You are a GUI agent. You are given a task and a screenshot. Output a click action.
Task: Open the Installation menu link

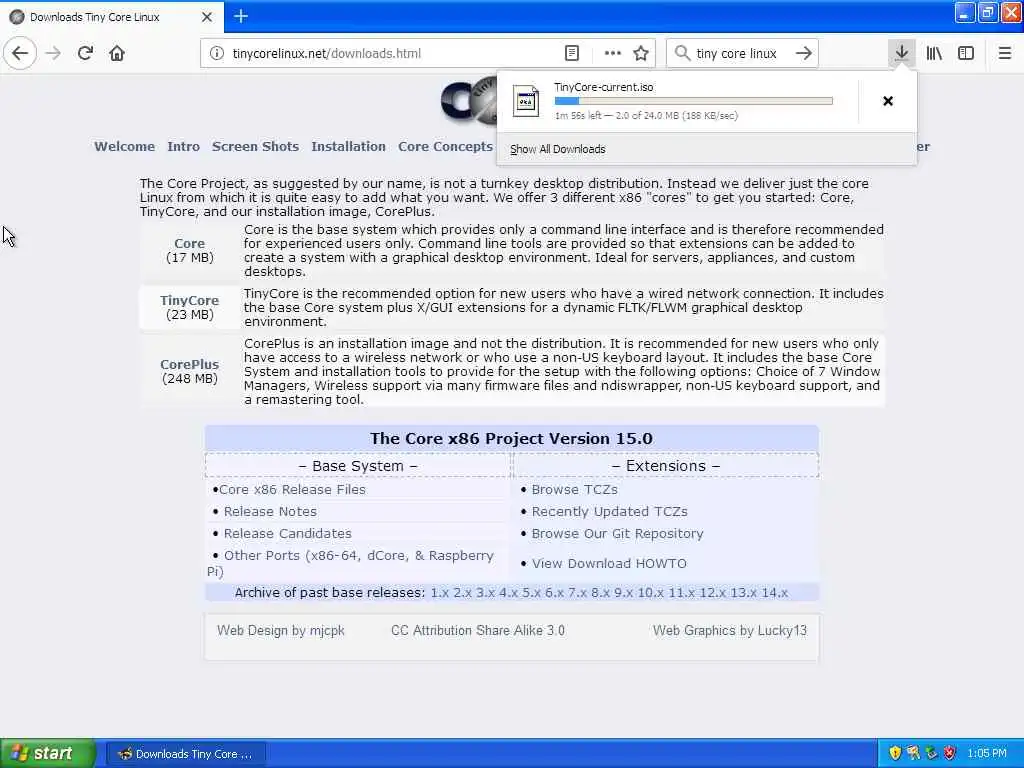349,146
